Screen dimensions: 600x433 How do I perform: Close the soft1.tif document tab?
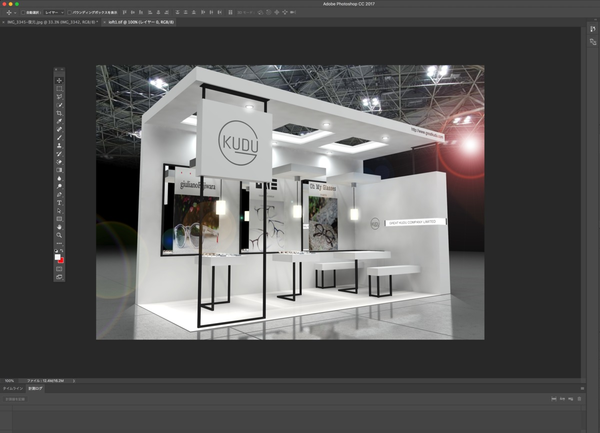(x=104, y=22)
